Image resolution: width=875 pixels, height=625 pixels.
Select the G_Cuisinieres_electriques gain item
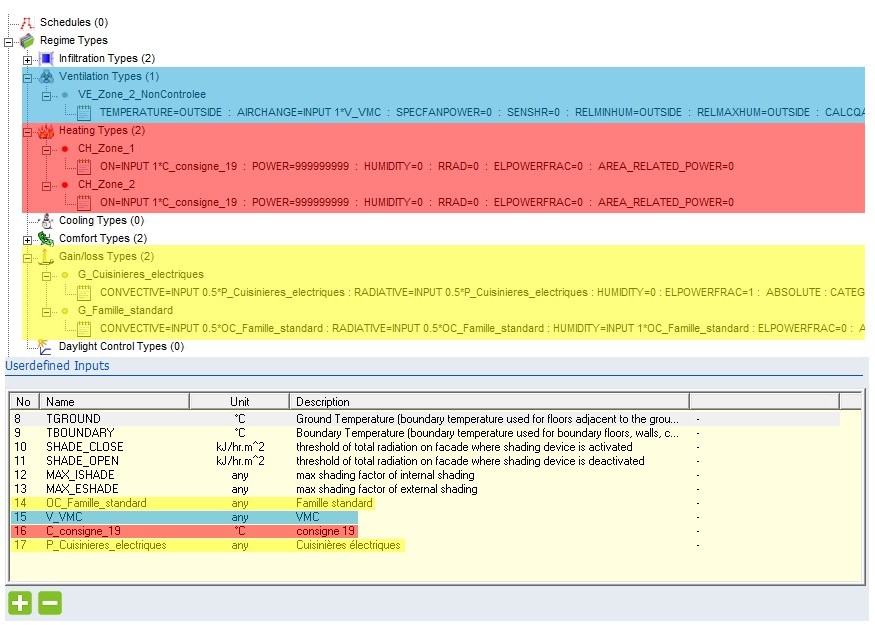140,274
